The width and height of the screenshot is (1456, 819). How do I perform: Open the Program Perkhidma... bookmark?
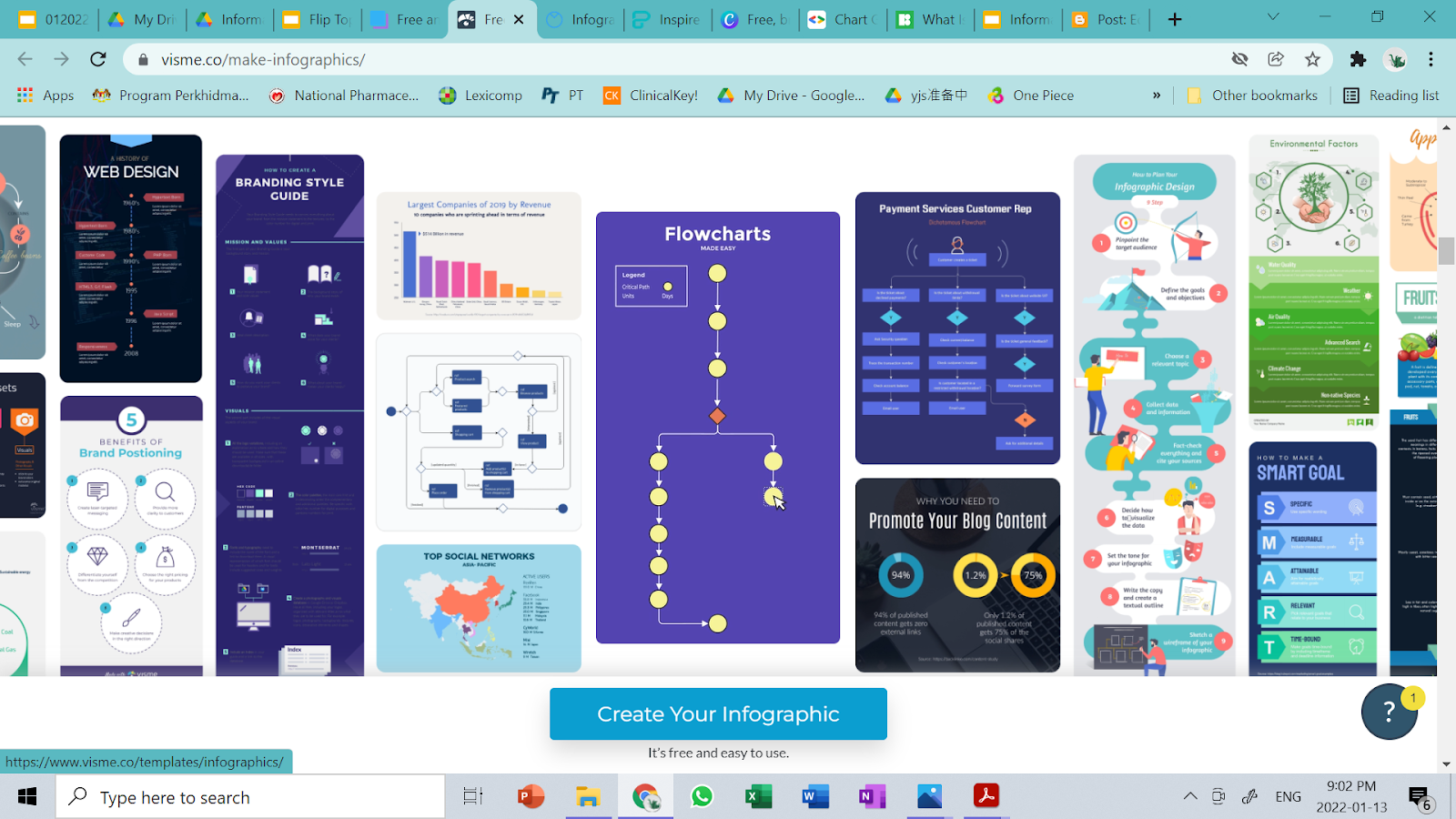170,95
